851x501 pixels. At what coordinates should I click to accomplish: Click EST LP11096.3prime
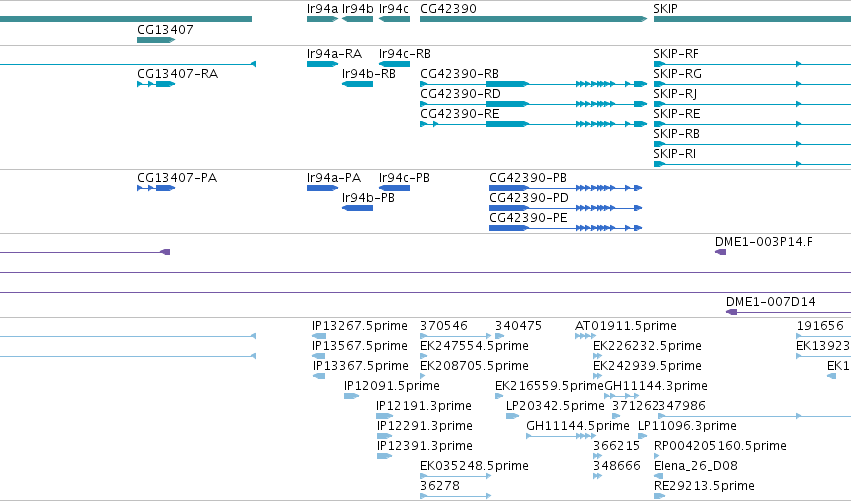[x=688, y=427]
